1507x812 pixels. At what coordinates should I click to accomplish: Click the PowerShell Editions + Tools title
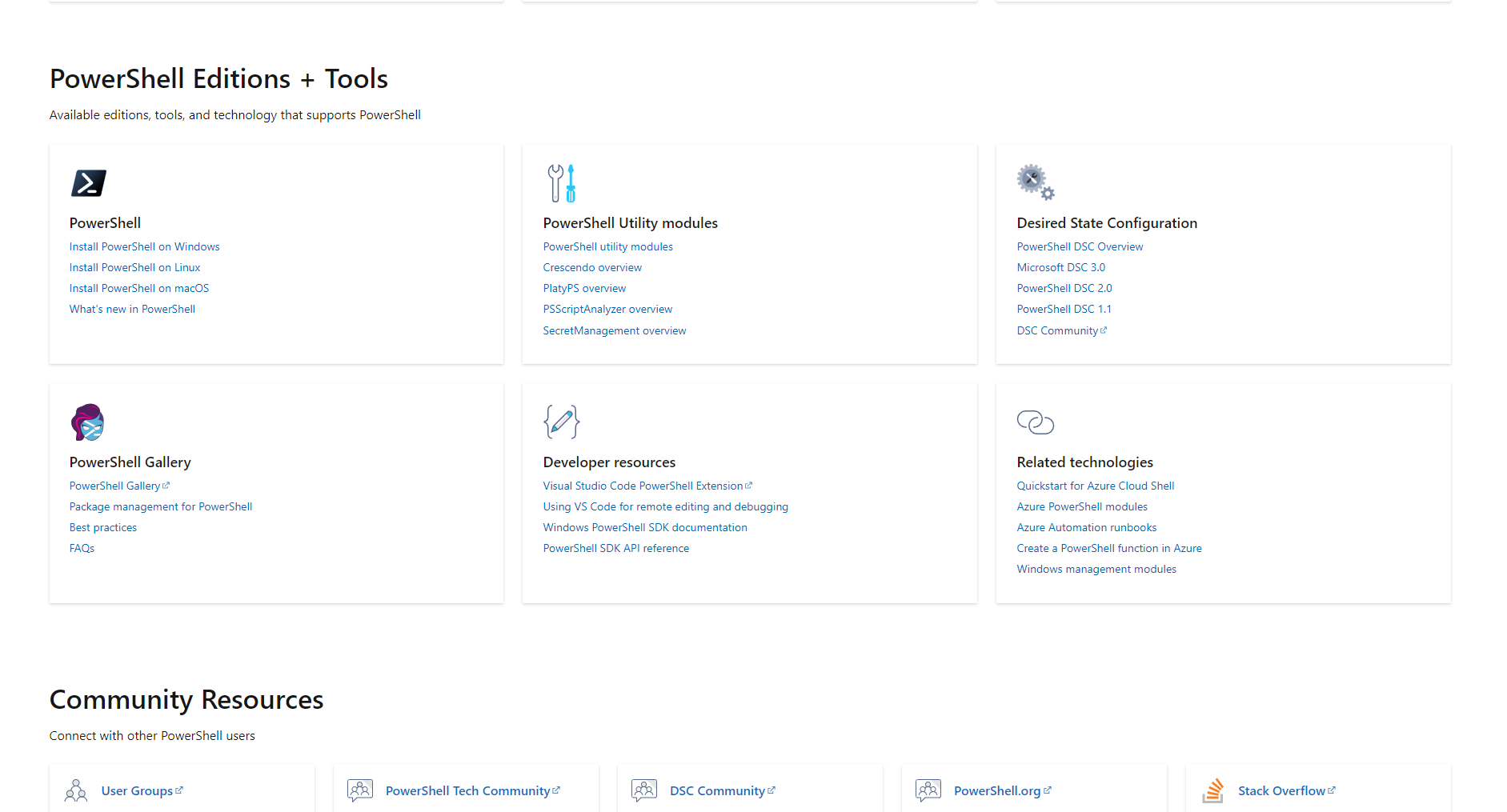pos(218,78)
